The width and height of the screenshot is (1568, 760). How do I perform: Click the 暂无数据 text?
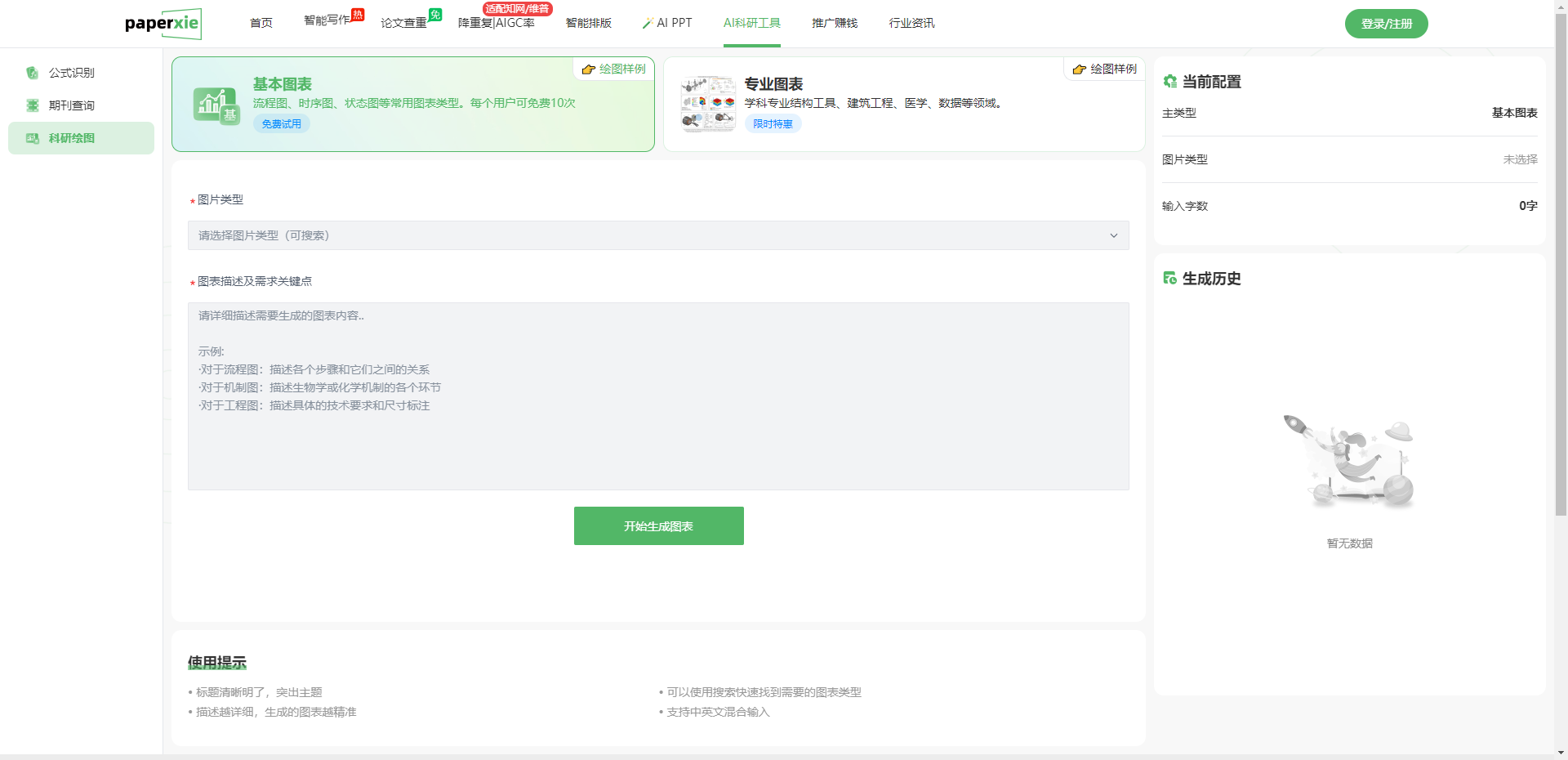(1349, 543)
